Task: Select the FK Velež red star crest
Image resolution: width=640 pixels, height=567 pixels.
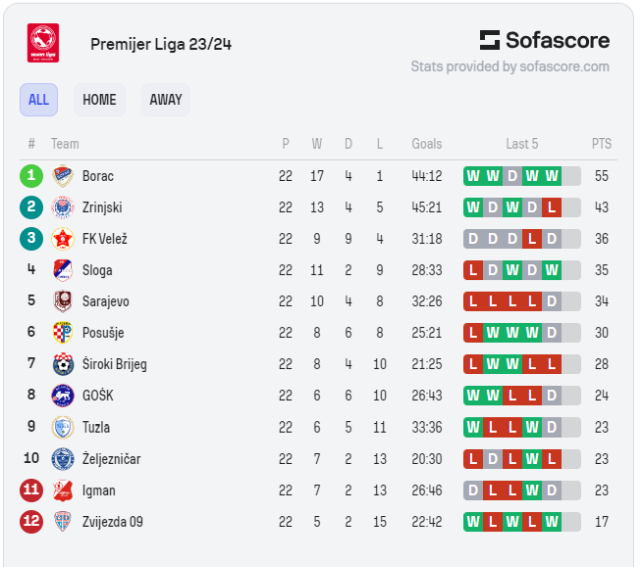Action: coord(62,239)
